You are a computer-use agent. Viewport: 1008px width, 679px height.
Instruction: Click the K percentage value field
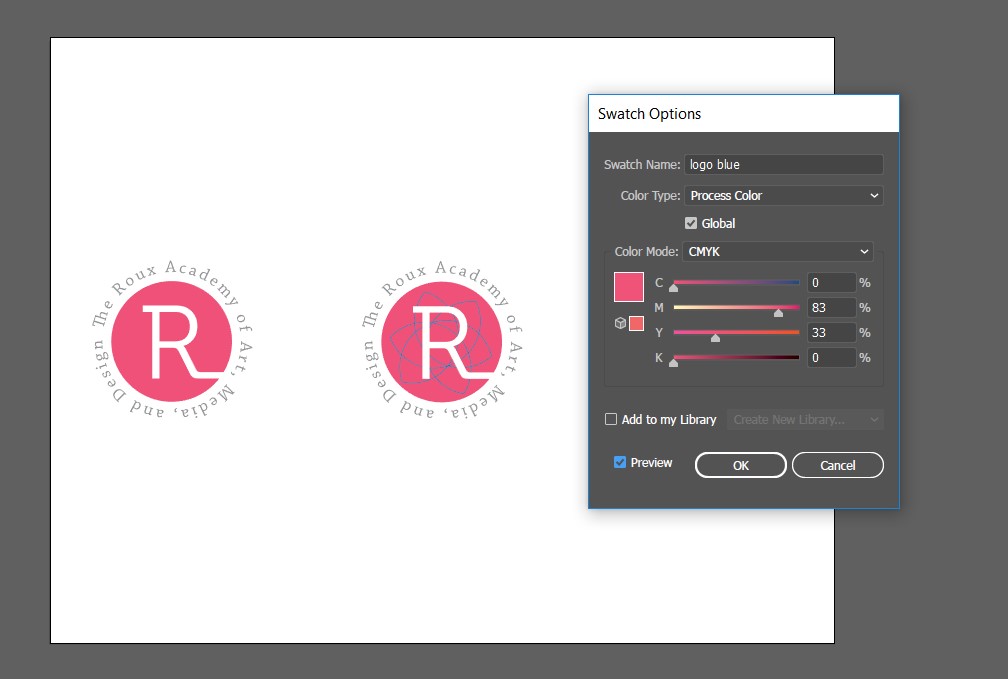click(831, 358)
